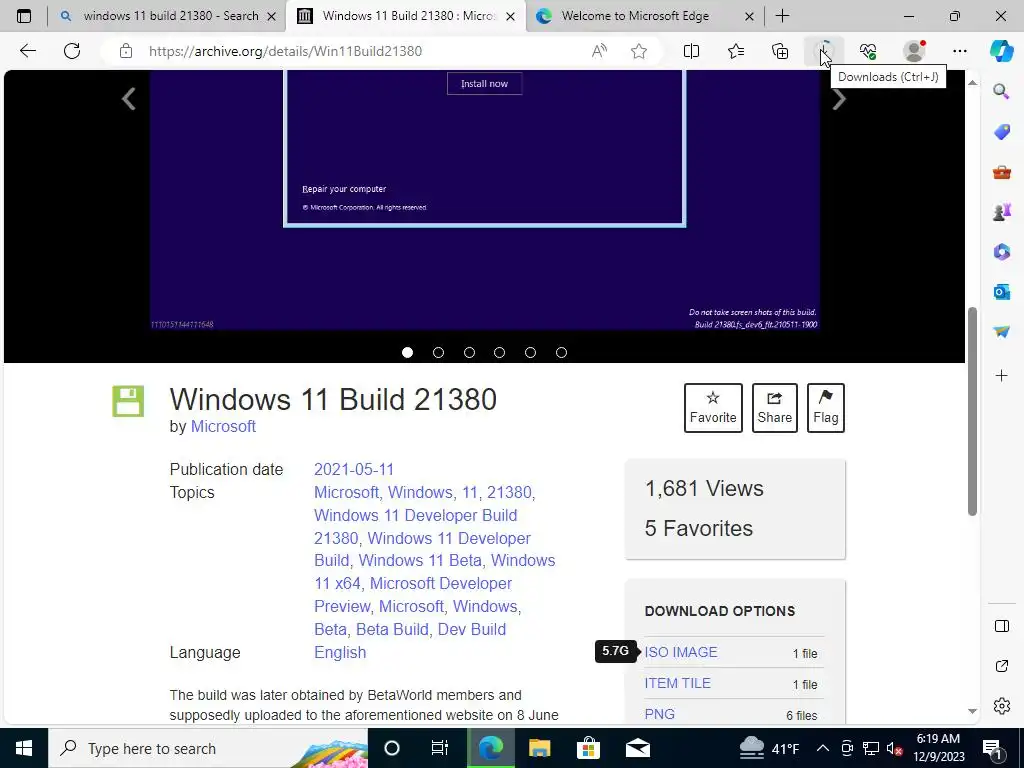This screenshot has width=1024, height=768.
Task: Open Microsoft Store from taskbar
Action: [x=588, y=748]
